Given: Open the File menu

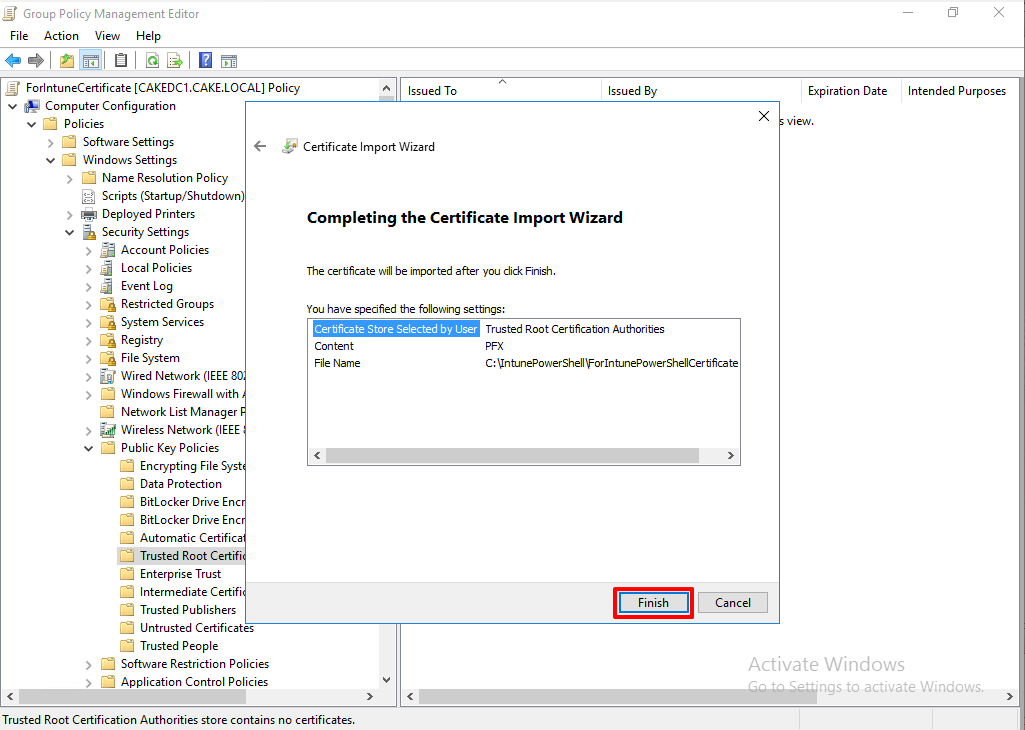Looking at the screenshot, I should (x=19, y=36).
